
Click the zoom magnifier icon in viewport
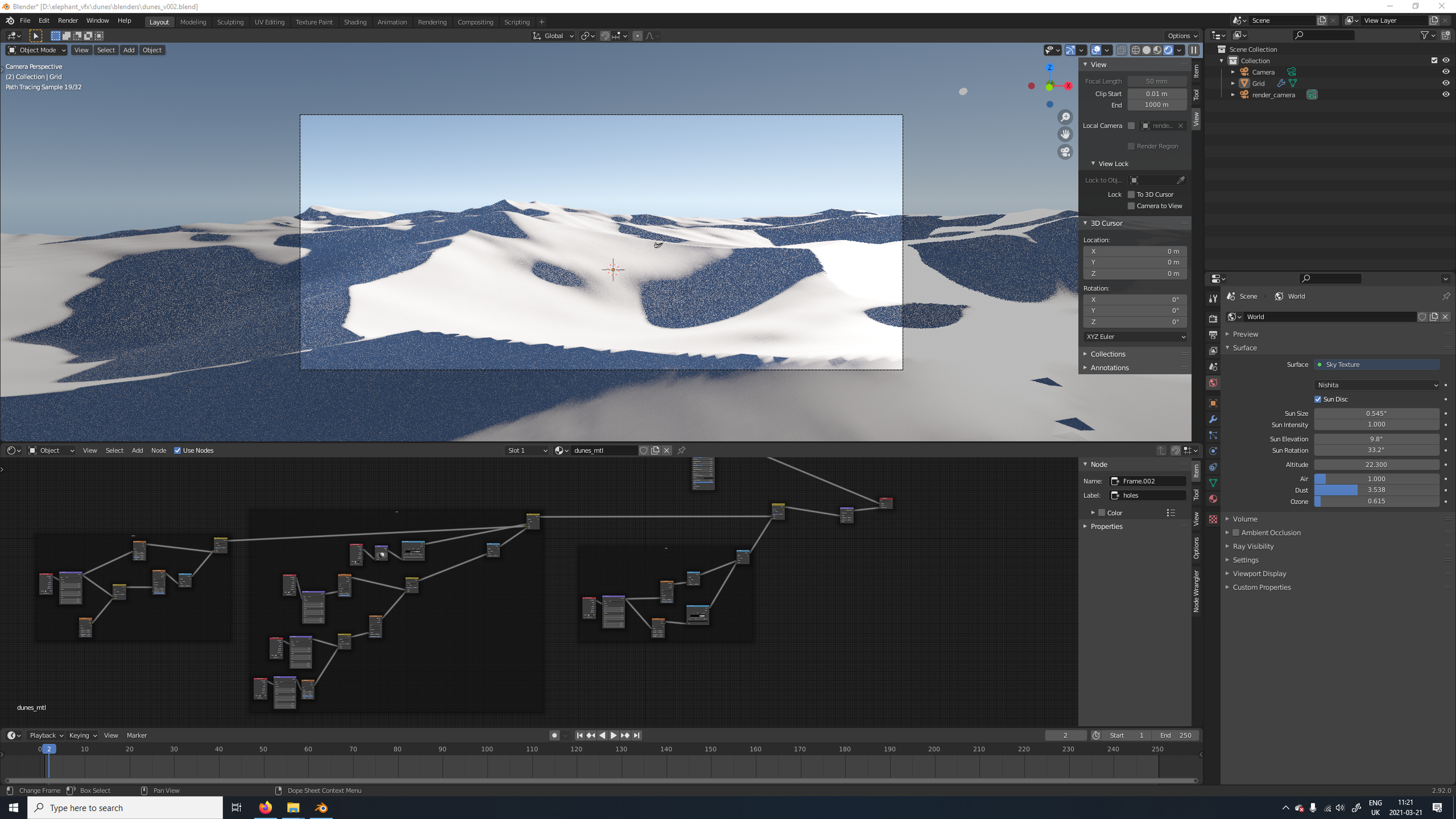[x=1065, y=117]
